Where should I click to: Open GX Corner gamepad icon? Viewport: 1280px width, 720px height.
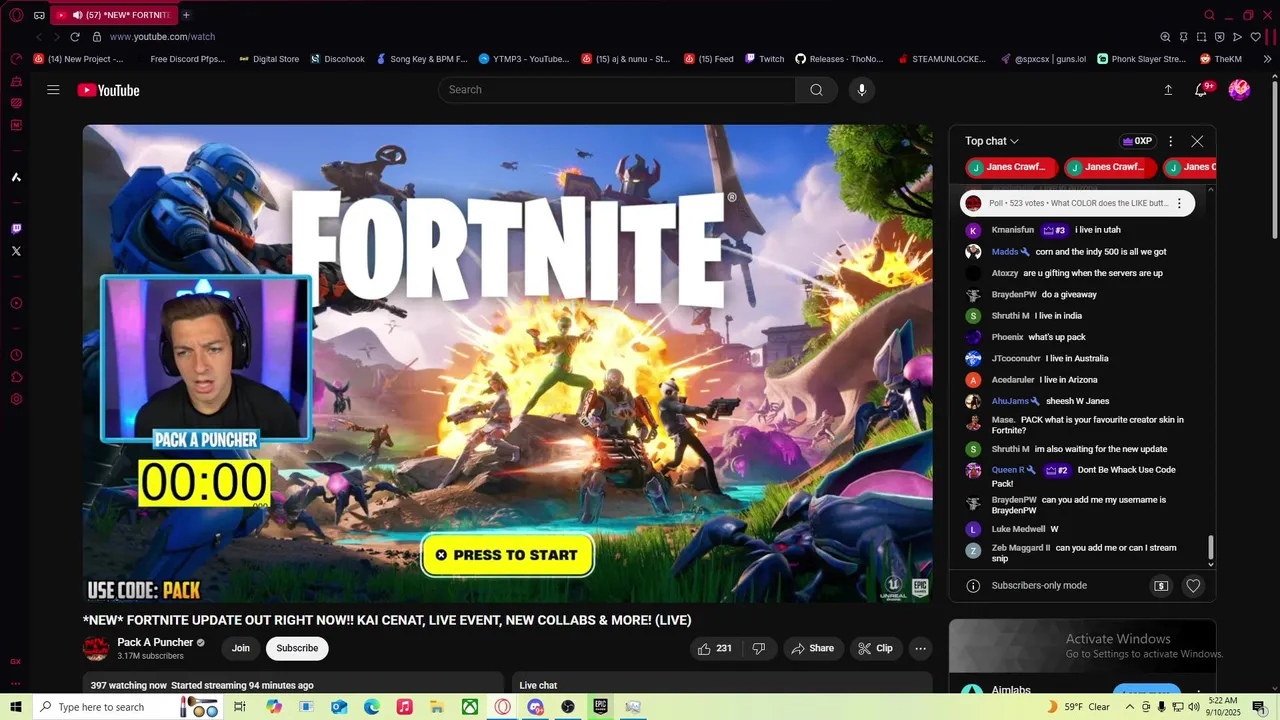coord(39,15)
